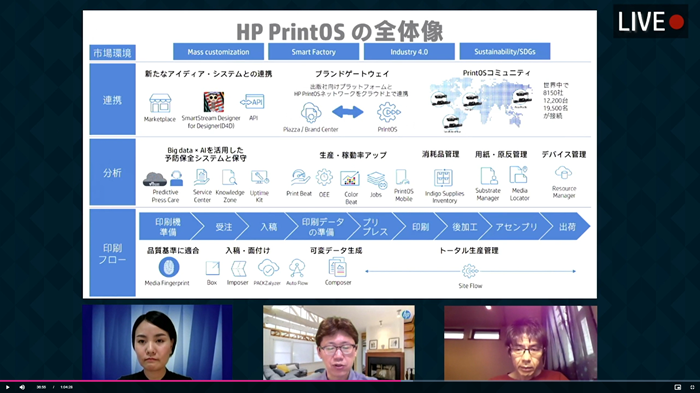The height and width of the screenshot is (393, 700).
Task: Select the Mass customization box
Action: click(x=218, y=52)
